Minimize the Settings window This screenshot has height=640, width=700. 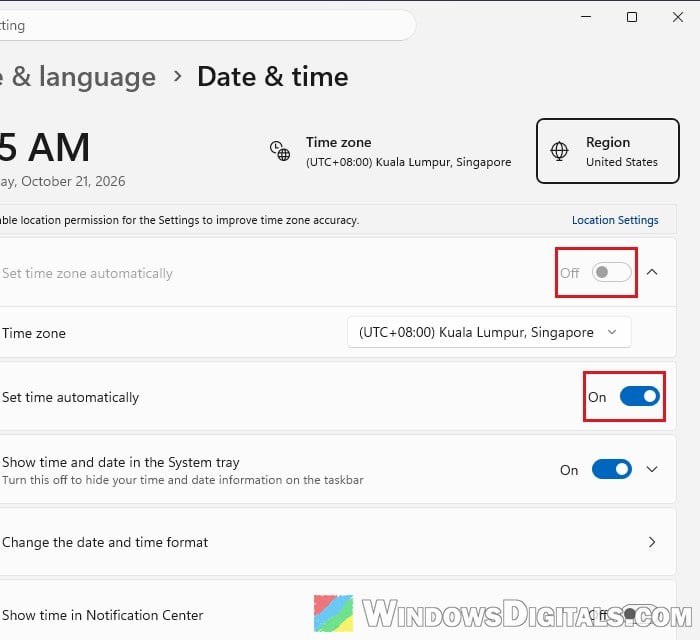point(586,17)
